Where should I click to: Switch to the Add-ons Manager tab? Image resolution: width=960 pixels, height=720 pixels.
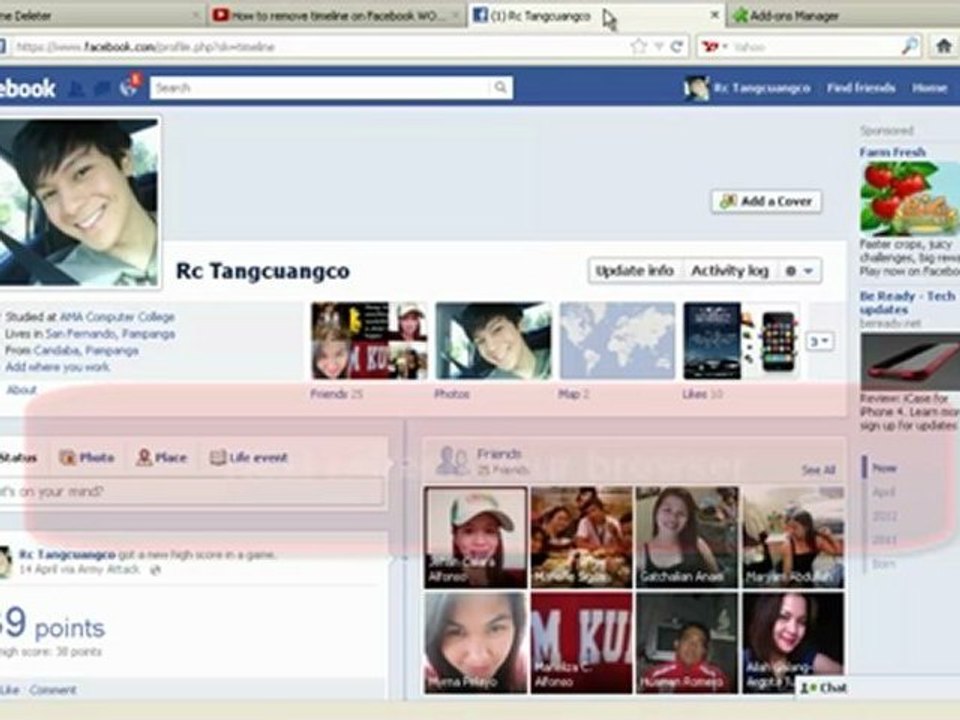tap(842, 15)
